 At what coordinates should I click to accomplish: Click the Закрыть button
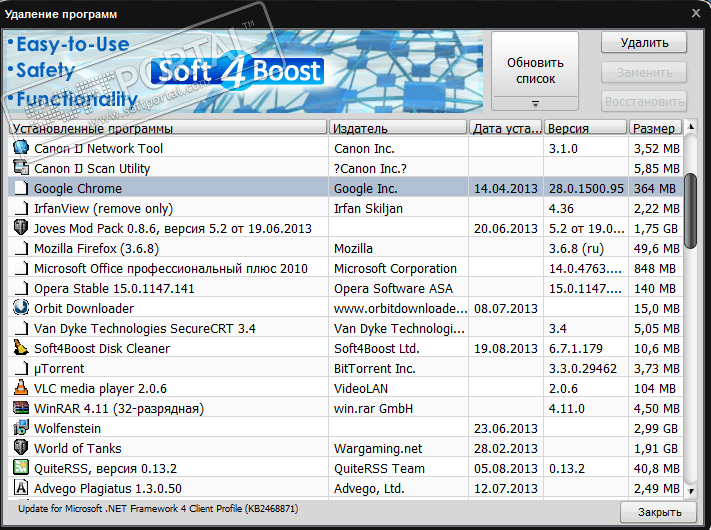(x=659, y=512)
